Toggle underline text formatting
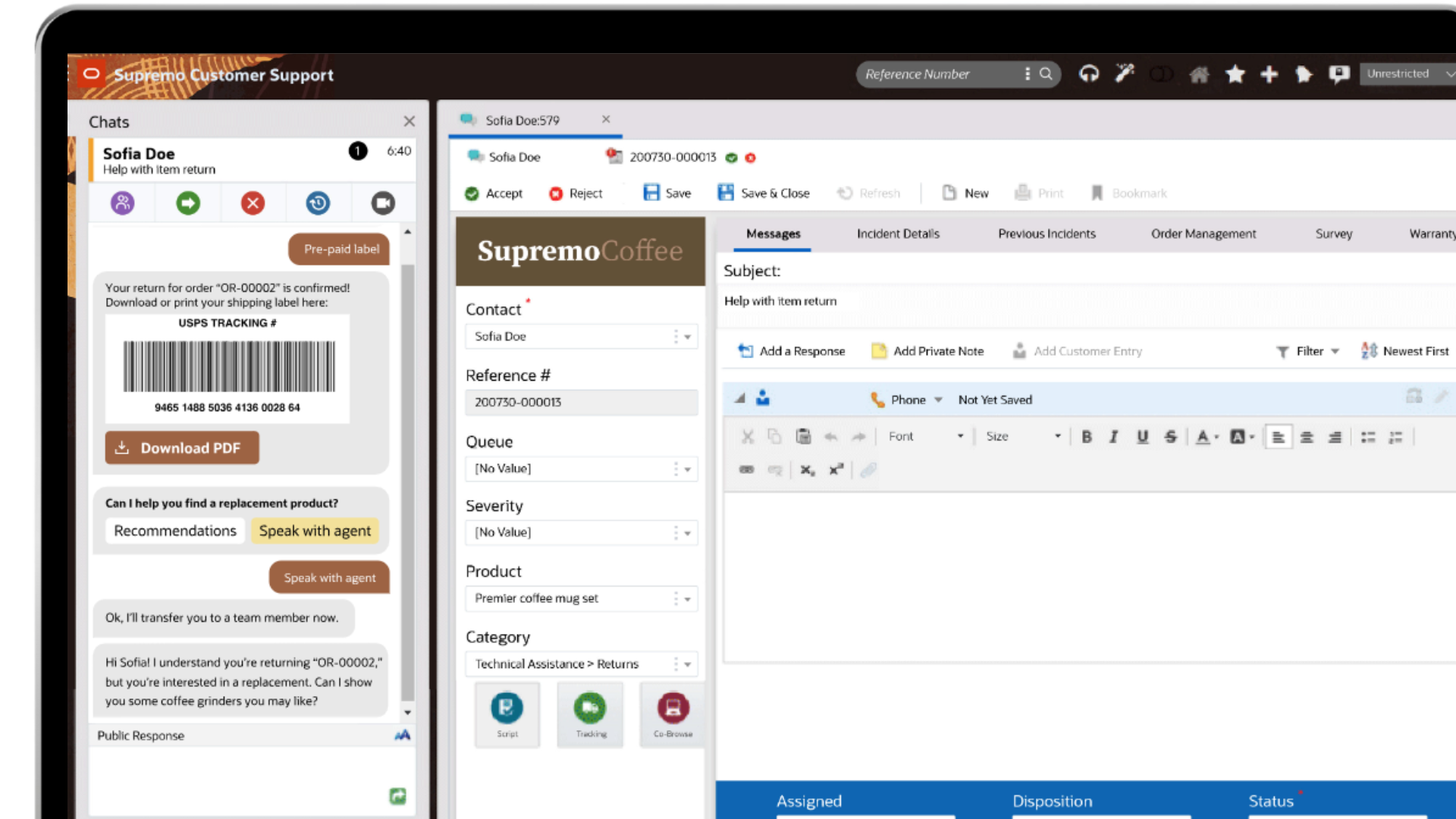Image resolution: width=1456 pixels, height=819 pixels. [1142, 437]
